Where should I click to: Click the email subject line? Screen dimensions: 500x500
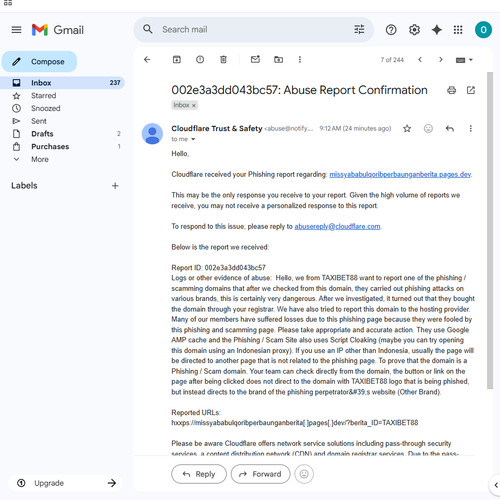(x=299, y=90)
